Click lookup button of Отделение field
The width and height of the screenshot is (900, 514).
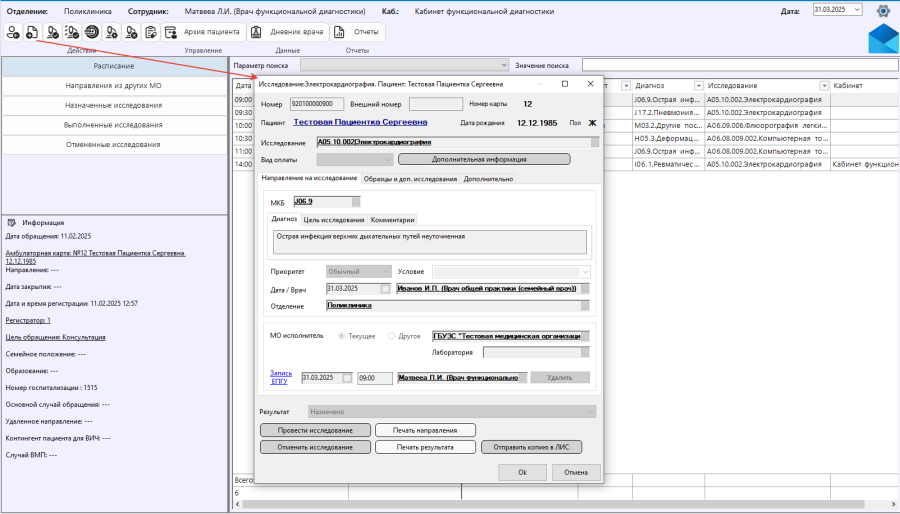(585, 306)
